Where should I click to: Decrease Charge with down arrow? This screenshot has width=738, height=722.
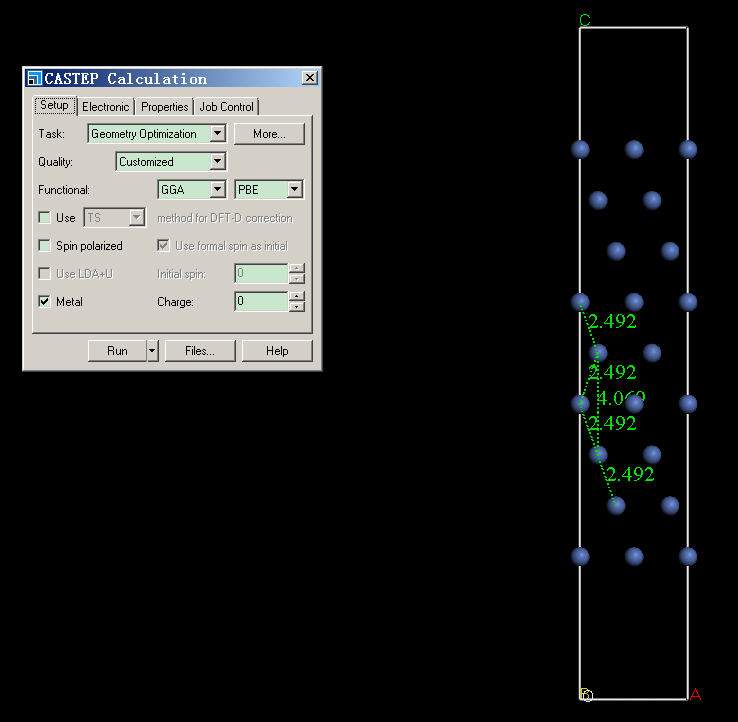point(297,306)
